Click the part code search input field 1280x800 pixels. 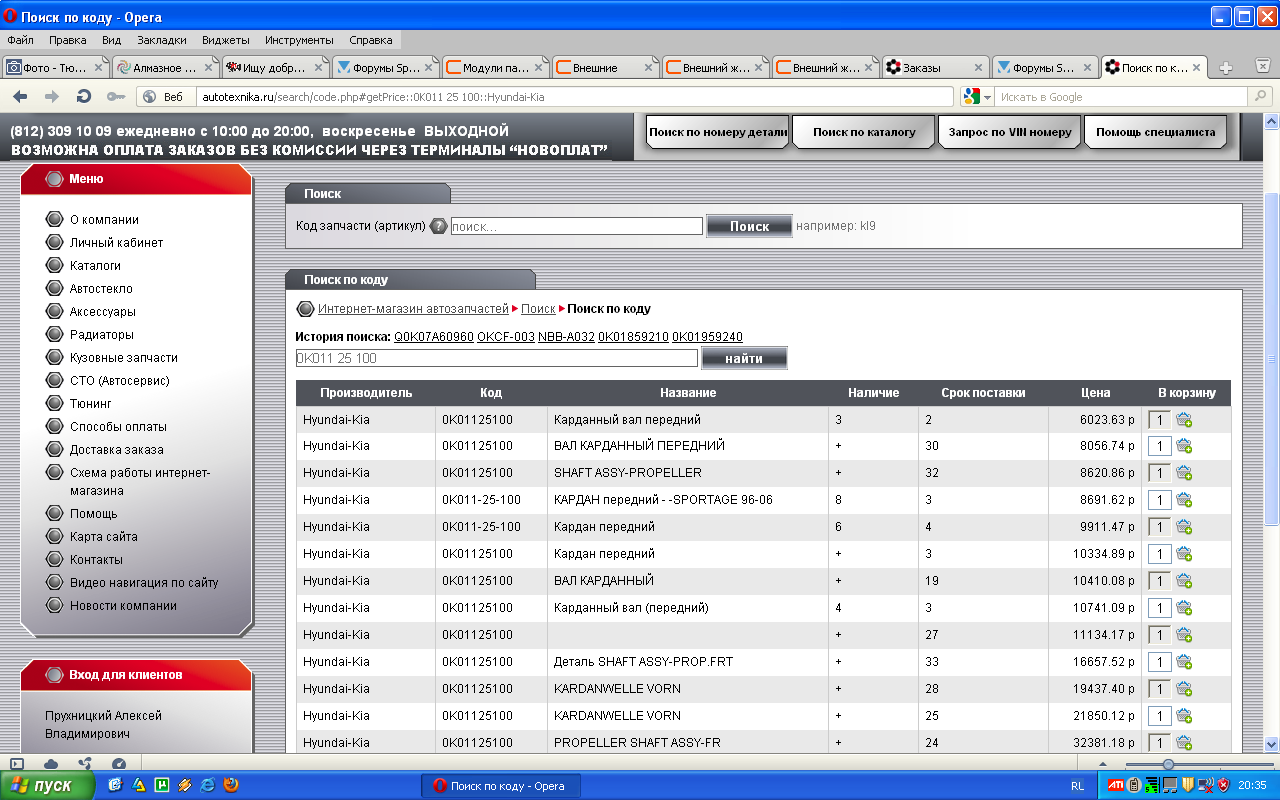tap(576, 226)
